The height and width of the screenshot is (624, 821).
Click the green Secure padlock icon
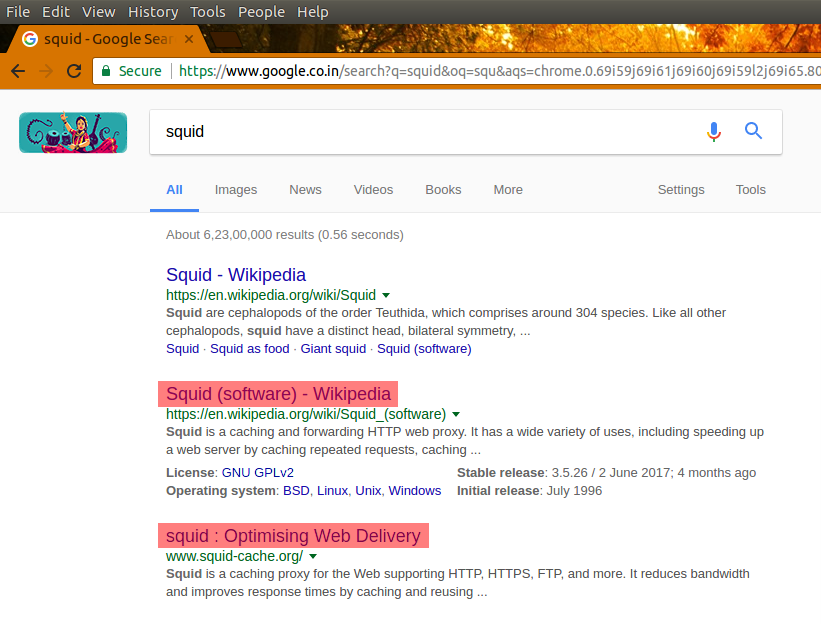[106, 71]
